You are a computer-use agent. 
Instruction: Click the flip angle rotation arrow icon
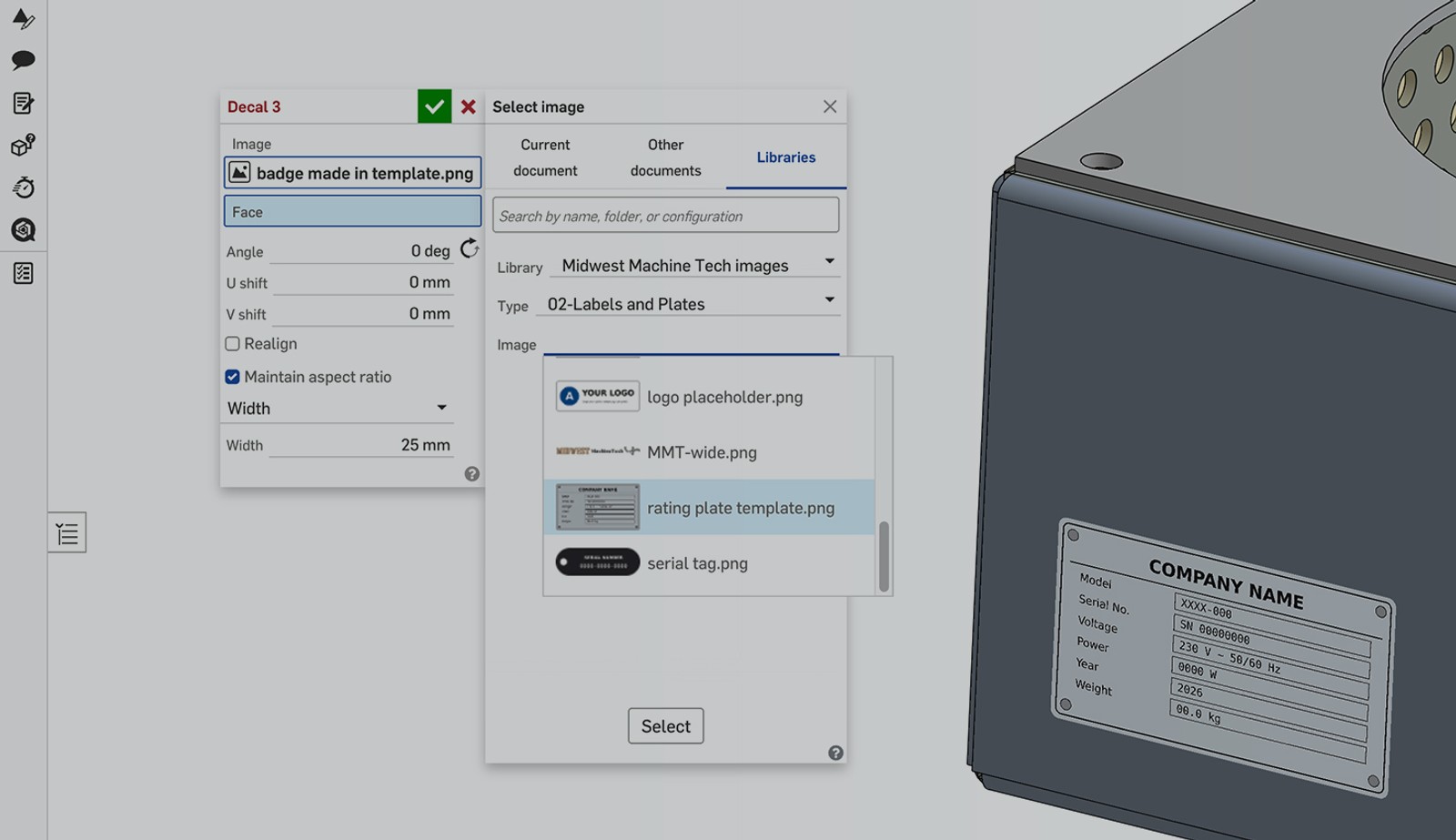pos(470,248)
